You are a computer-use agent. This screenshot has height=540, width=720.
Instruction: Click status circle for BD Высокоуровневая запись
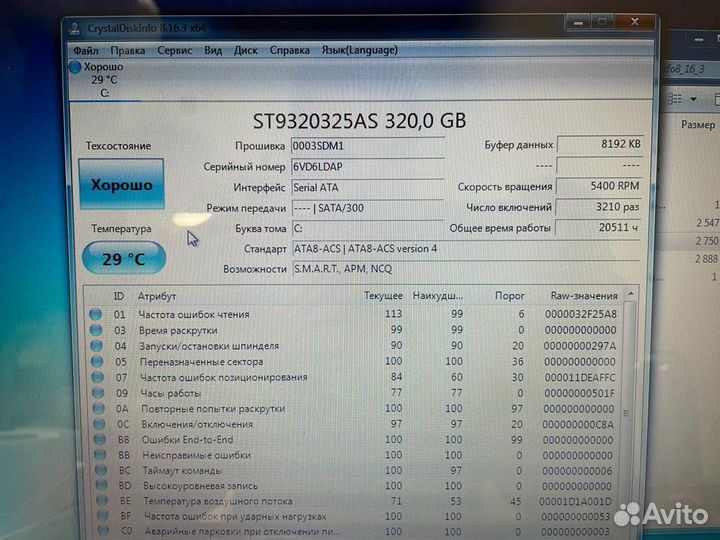tap(101, 485)
